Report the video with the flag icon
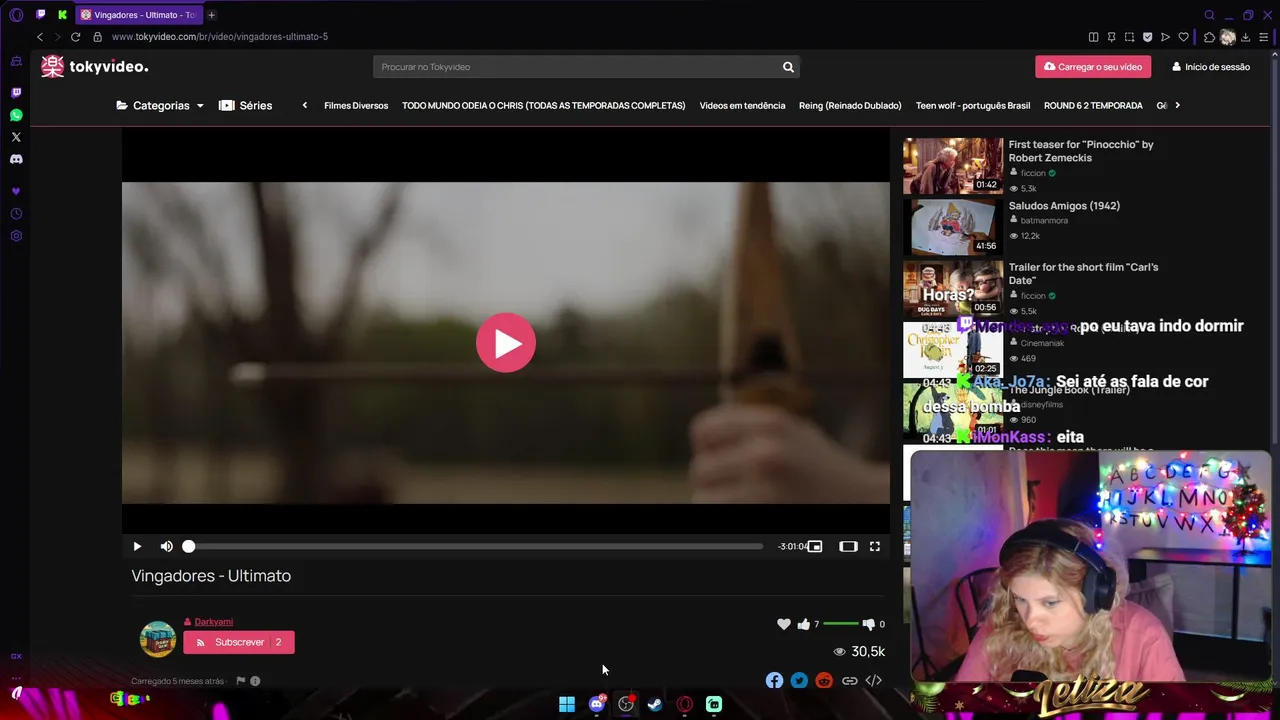 click(x=240, y=681)
